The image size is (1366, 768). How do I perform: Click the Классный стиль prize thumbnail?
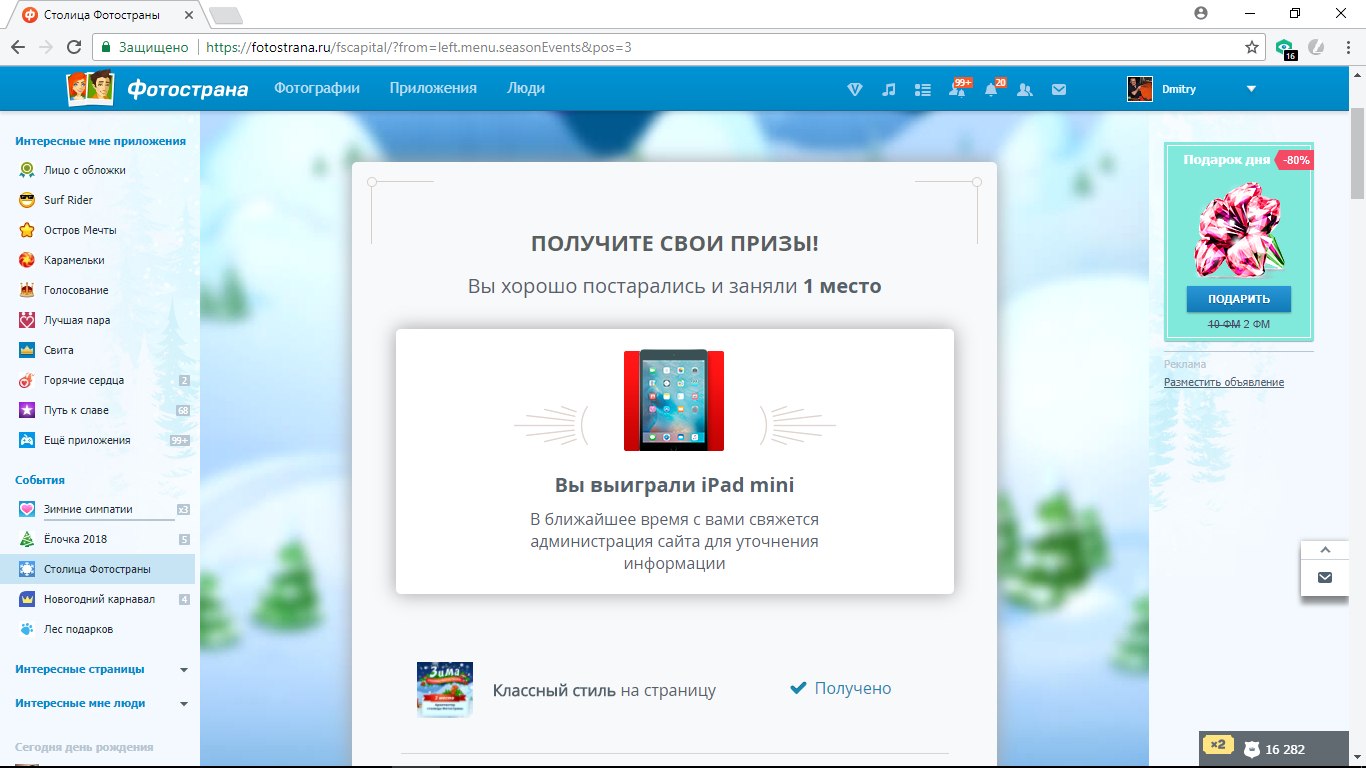coord(445,689)
